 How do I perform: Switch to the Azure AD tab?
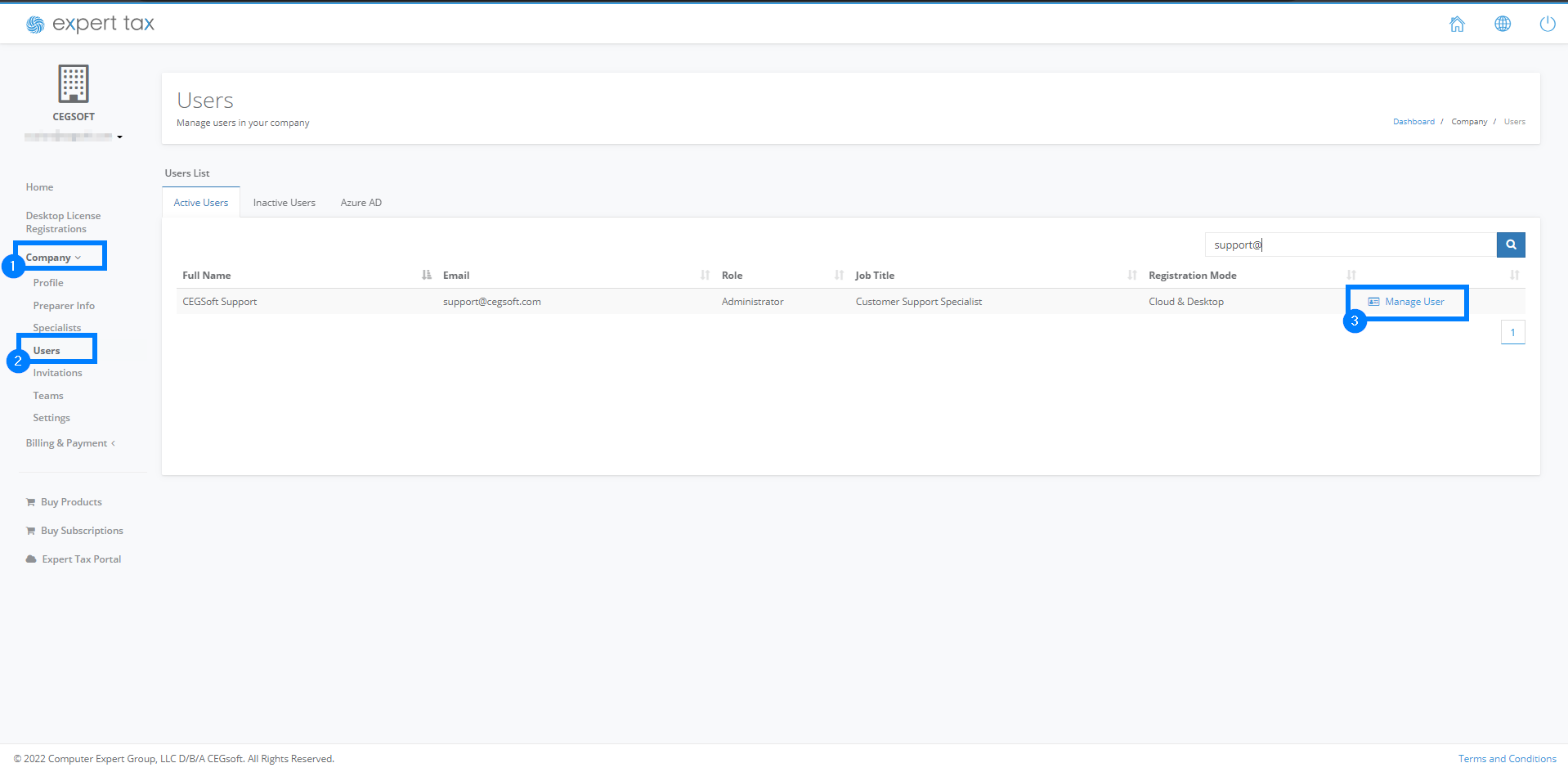361,203
